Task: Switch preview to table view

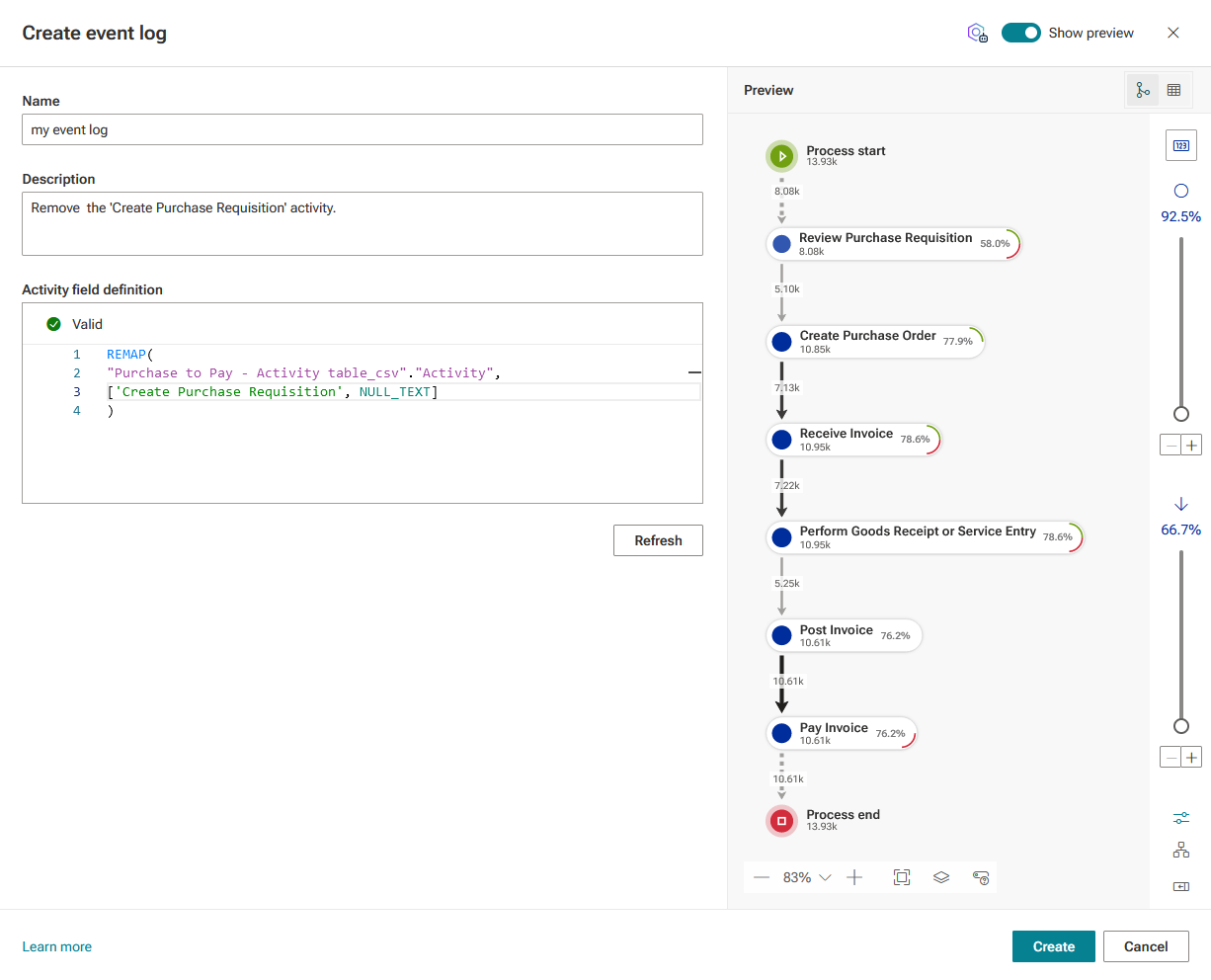Action: point(1173,90)
